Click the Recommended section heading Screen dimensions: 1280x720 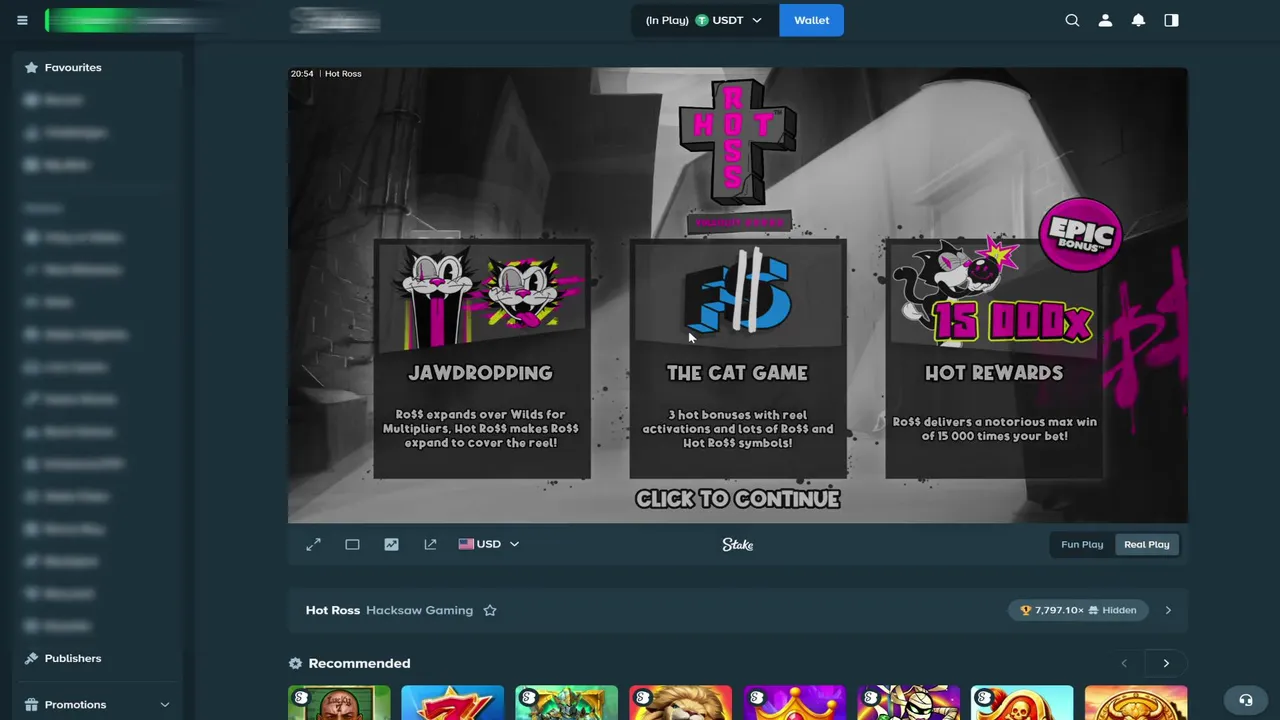(x=359, y=663)
